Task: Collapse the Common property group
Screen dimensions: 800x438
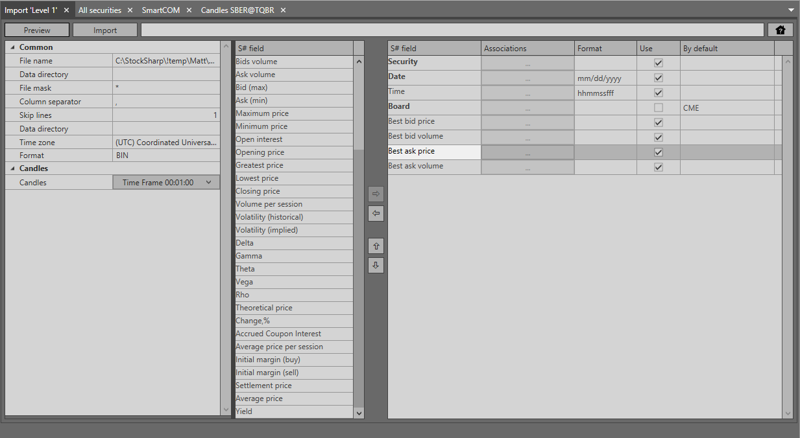Action: [x=13, y=47]
